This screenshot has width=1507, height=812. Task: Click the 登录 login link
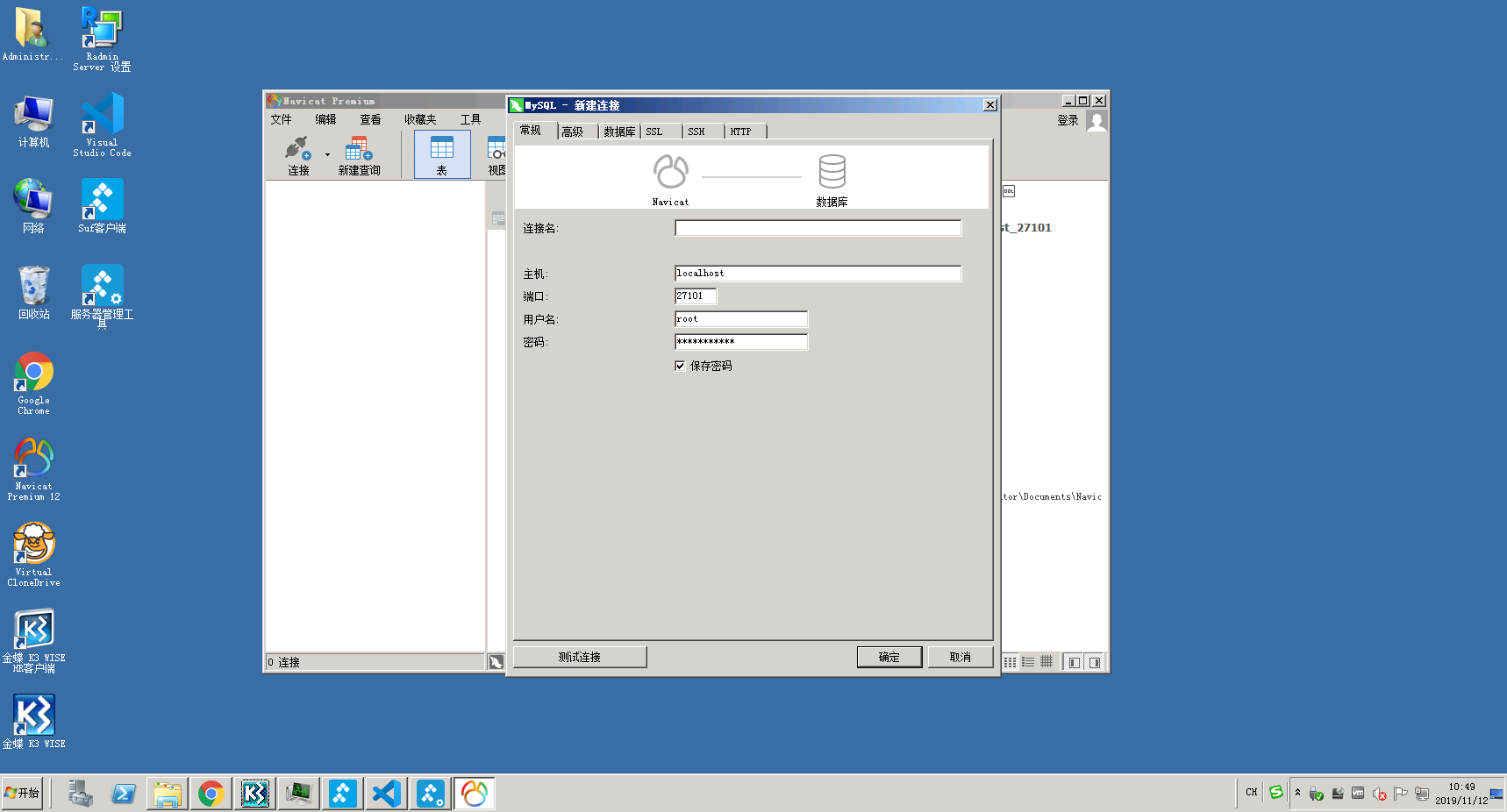pos(1068,120)
